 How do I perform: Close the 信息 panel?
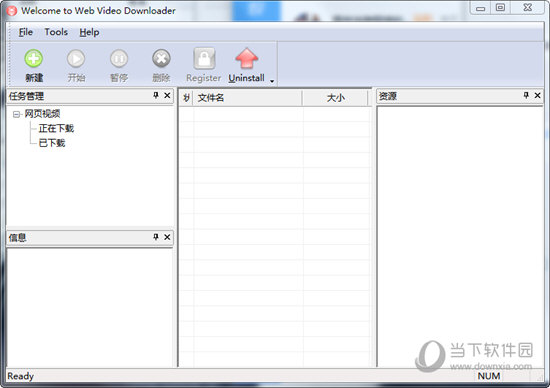(167, 237)
